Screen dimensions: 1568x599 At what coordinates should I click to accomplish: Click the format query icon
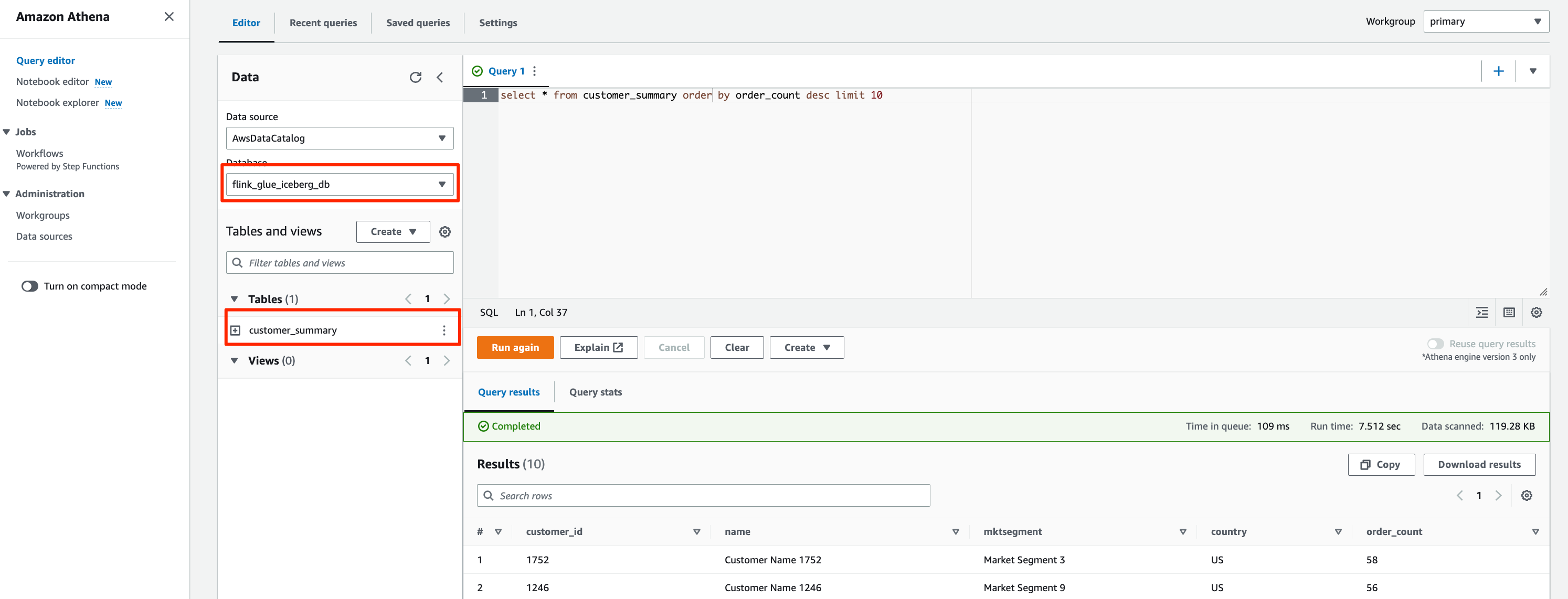[1481, 313]
